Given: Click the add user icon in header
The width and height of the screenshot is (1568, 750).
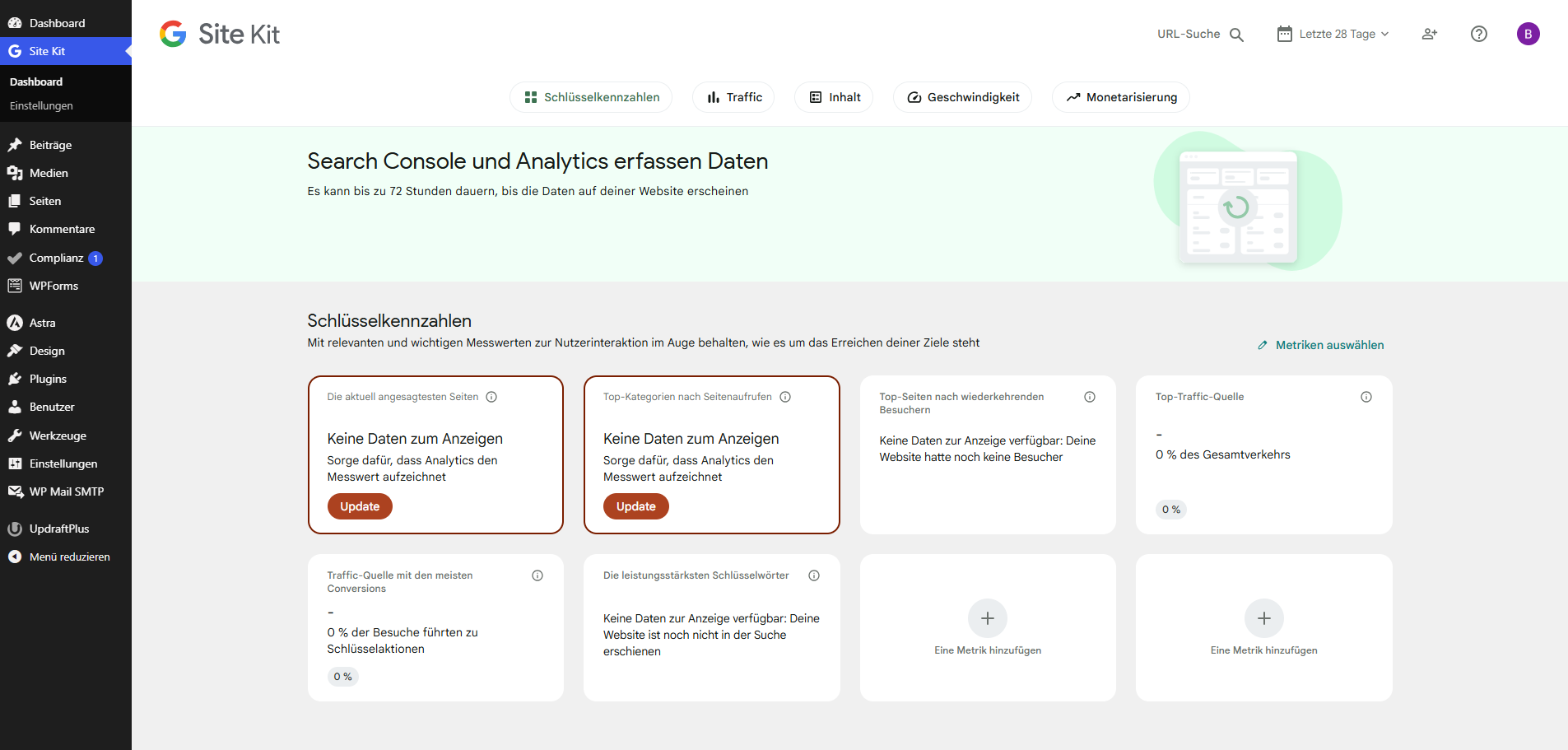Looking at the screenshot, I should click(1430, 34).
